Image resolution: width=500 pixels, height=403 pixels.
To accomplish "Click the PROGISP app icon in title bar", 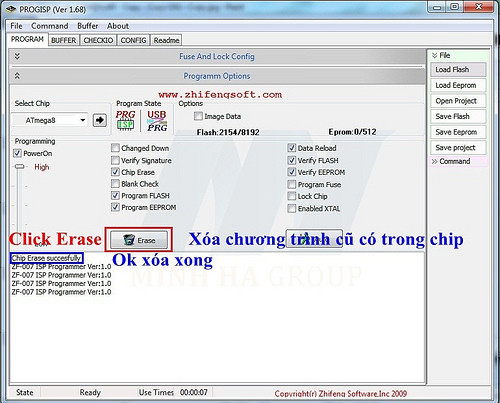I will (11, 9).
